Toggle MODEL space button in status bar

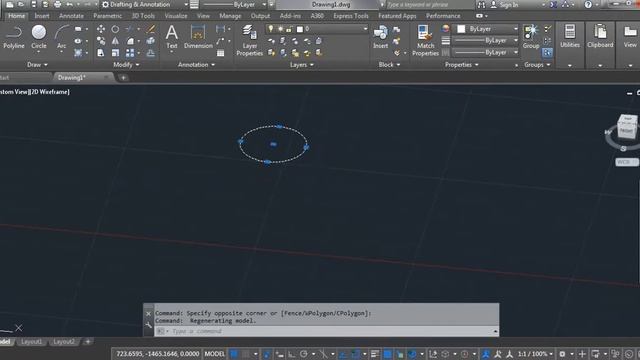coord(214,354)
